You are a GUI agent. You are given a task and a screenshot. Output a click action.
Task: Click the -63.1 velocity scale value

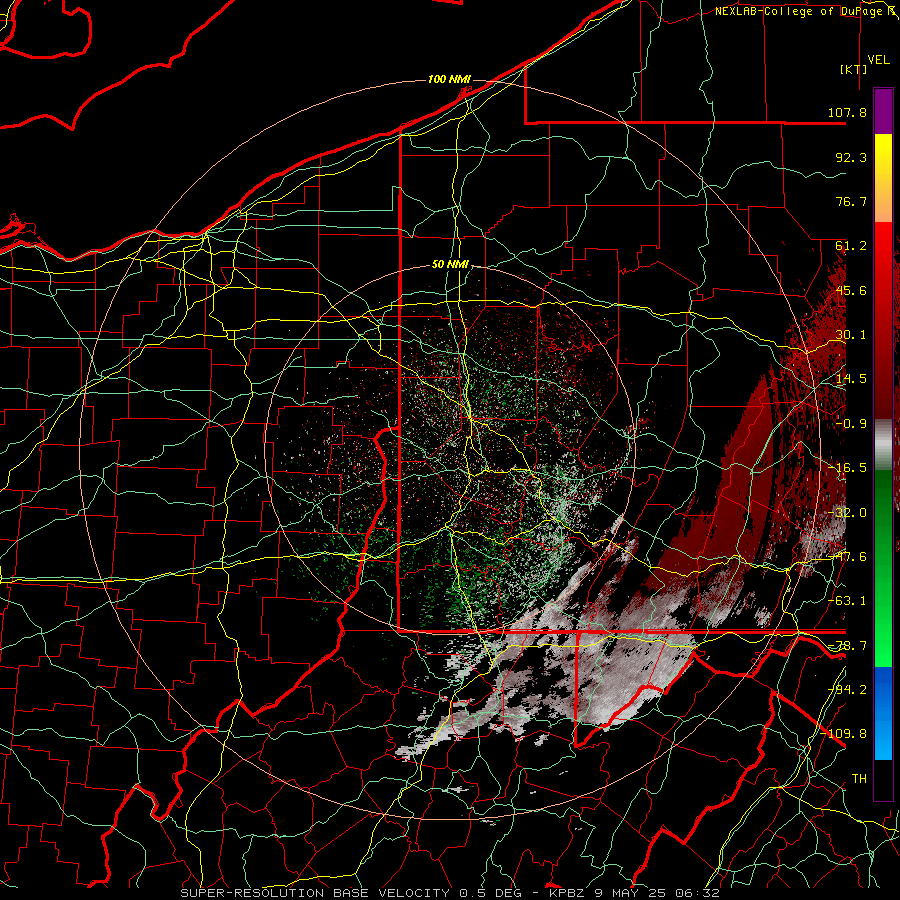click(x=847, y=601)
